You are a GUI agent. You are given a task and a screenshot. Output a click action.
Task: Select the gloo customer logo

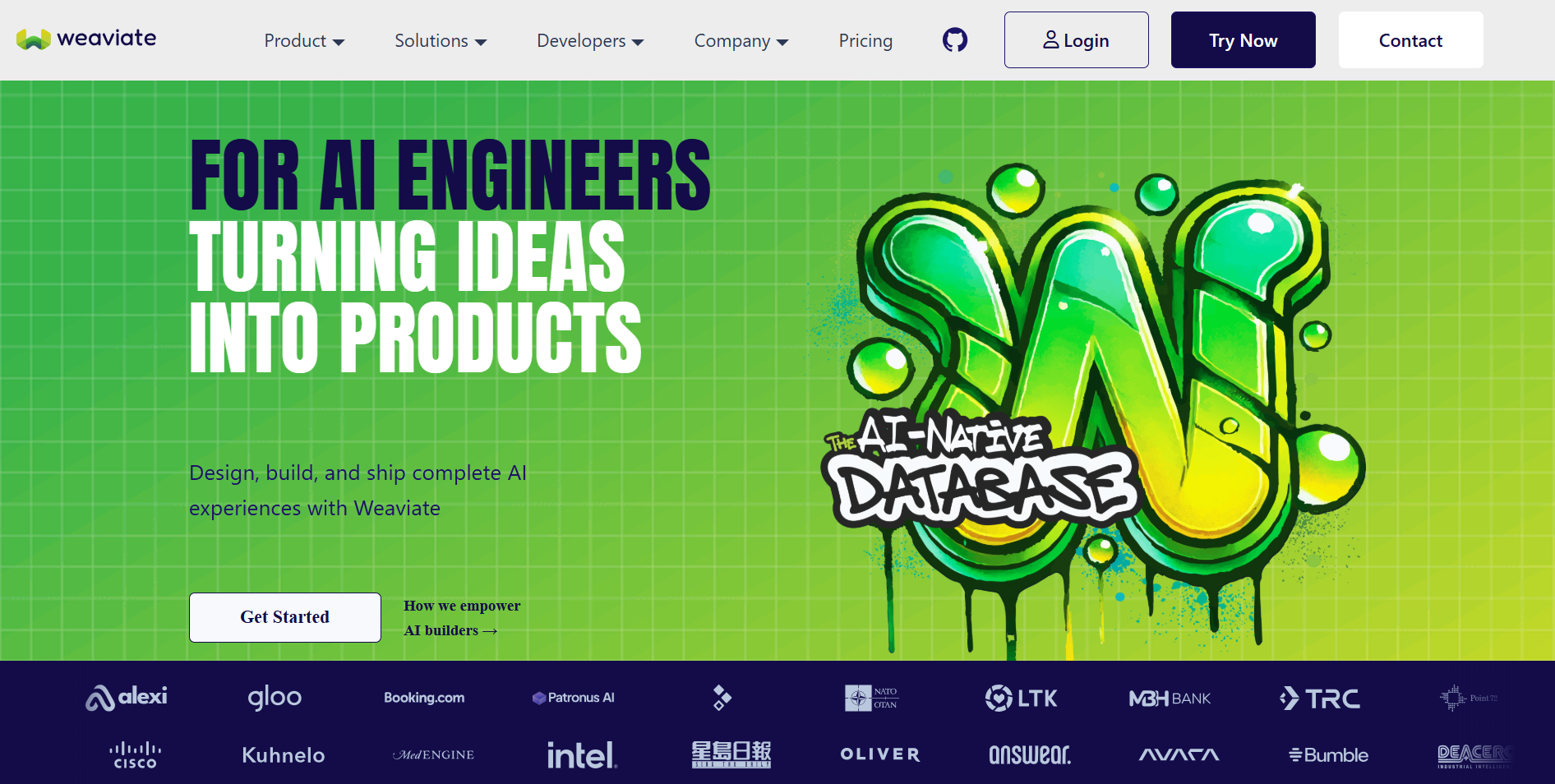275,698
